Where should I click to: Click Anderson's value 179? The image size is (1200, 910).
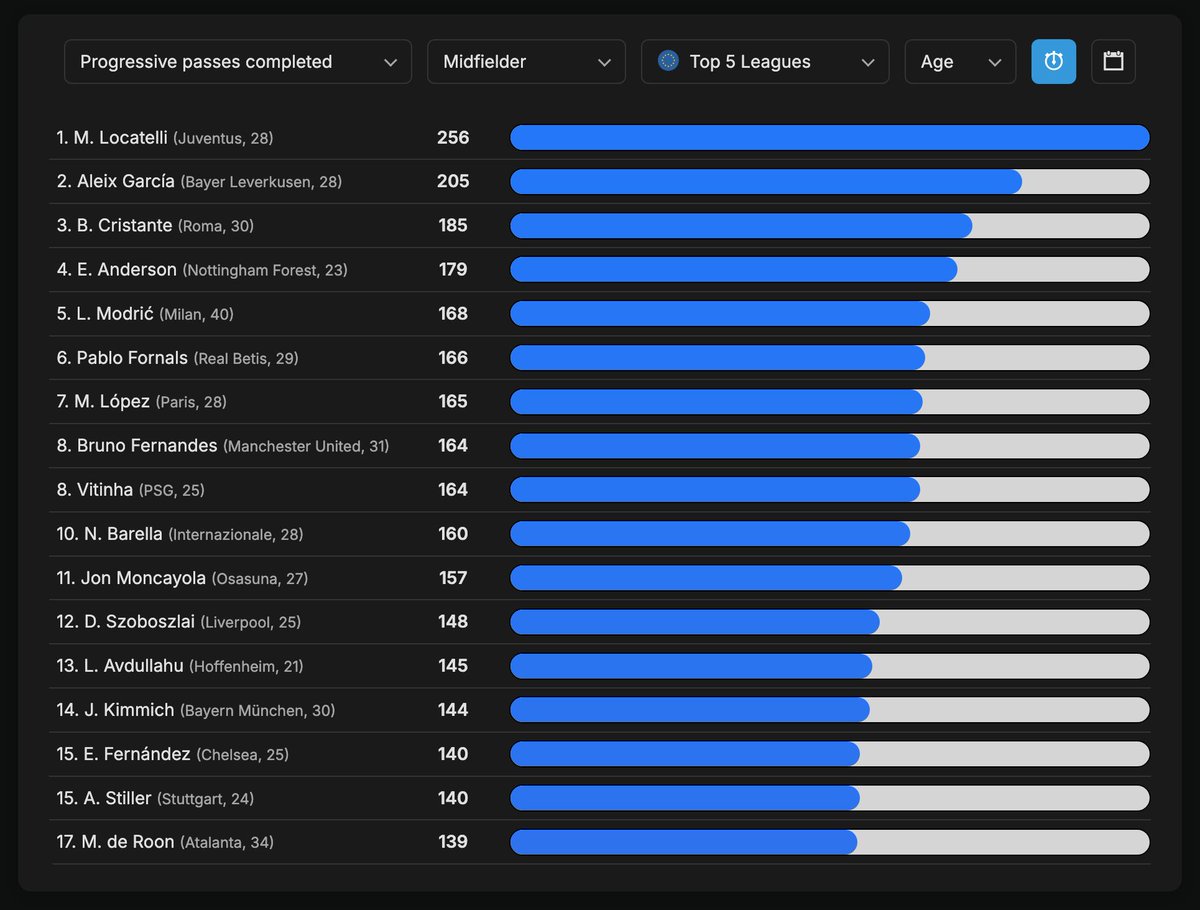453,270
